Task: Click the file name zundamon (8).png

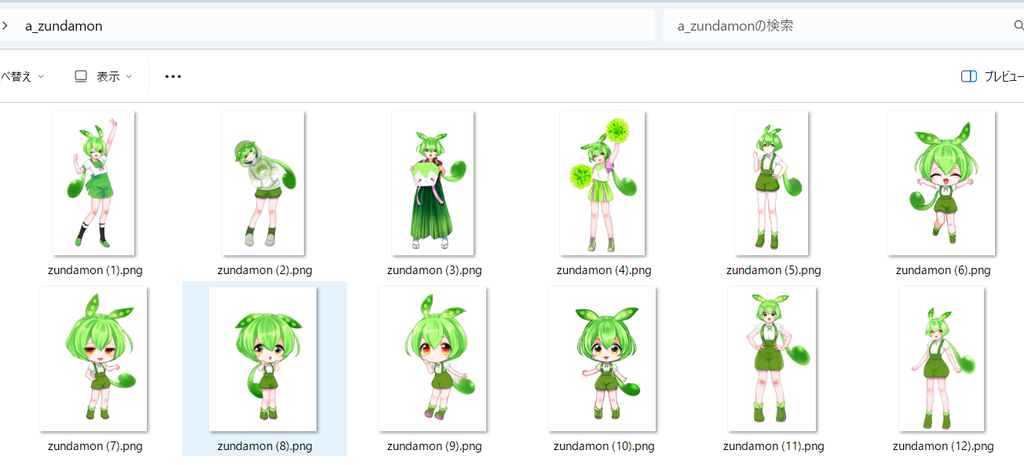Action: (264, 447)
